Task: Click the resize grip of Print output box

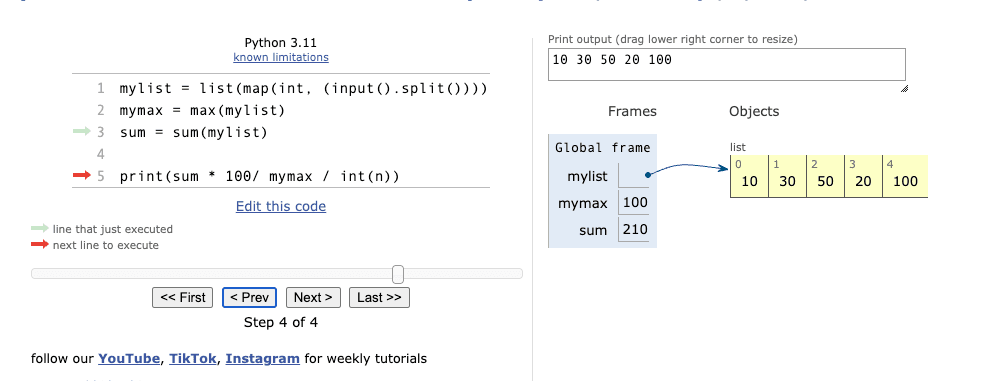Action: [904, 89]
